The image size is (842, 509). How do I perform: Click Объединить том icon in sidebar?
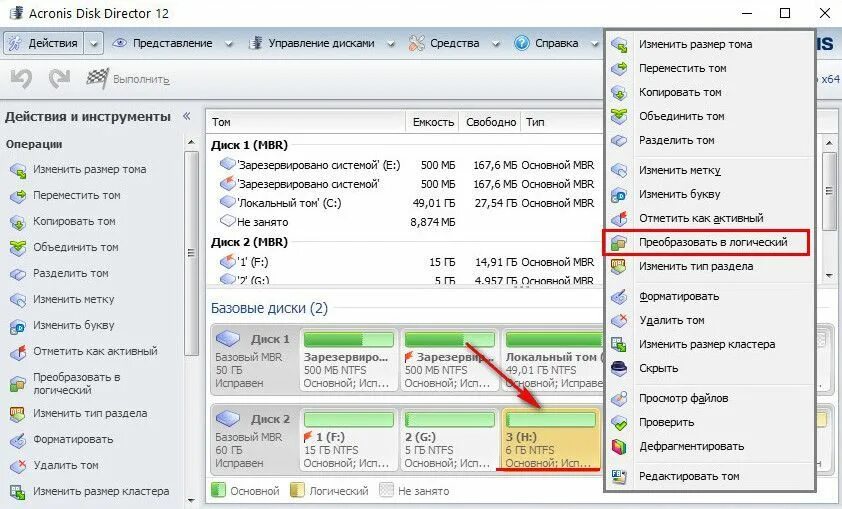[18, 248]
